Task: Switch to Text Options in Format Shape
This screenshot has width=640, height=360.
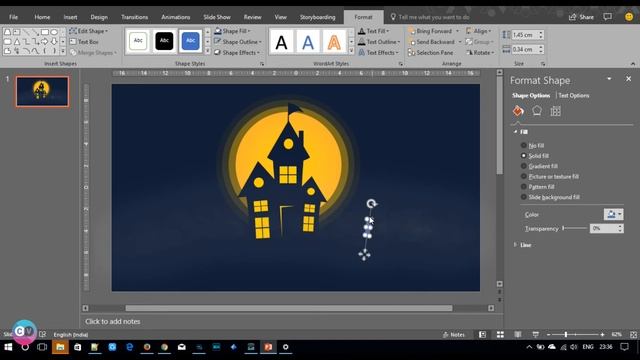Action: coord(573,96)
